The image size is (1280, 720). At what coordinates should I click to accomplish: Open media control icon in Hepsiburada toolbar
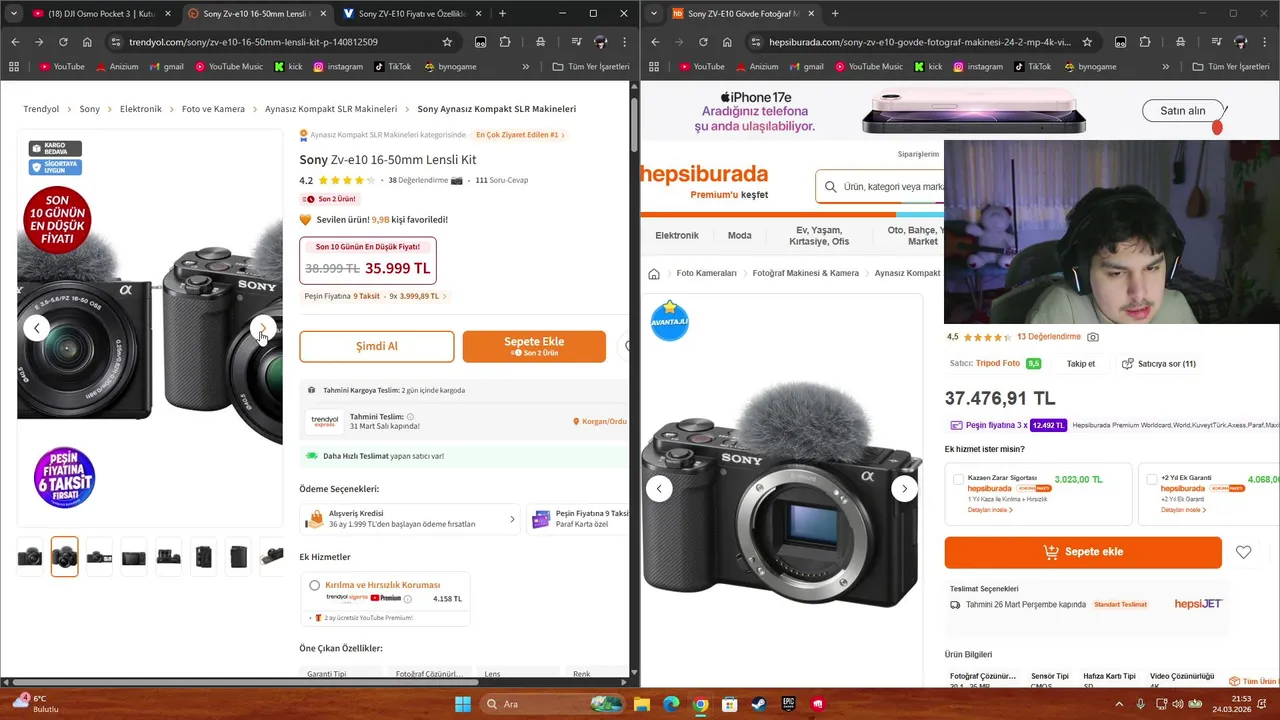coord(1216,42)
